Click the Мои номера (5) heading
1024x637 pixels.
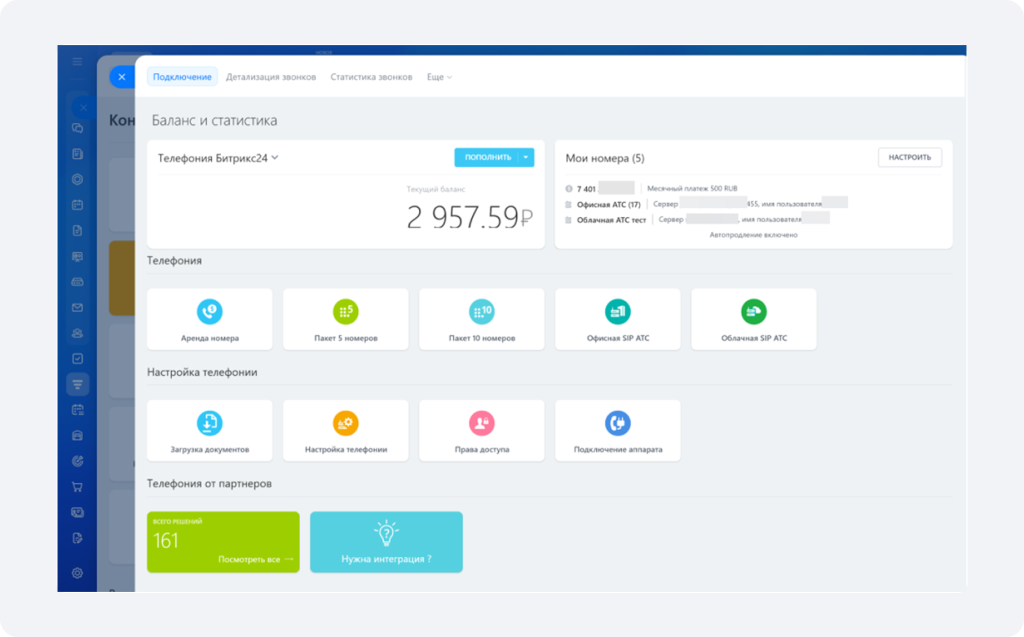click(x=605, y=158)
